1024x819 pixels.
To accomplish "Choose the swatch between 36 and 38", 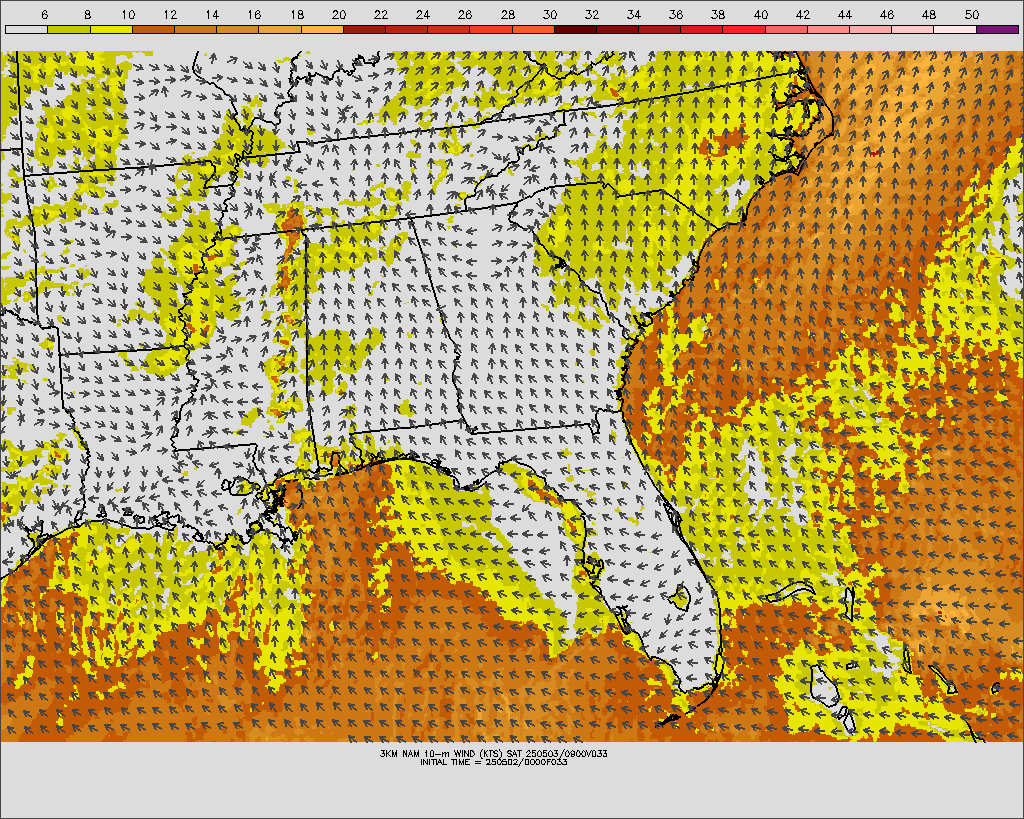I will (x=702, y=29).
